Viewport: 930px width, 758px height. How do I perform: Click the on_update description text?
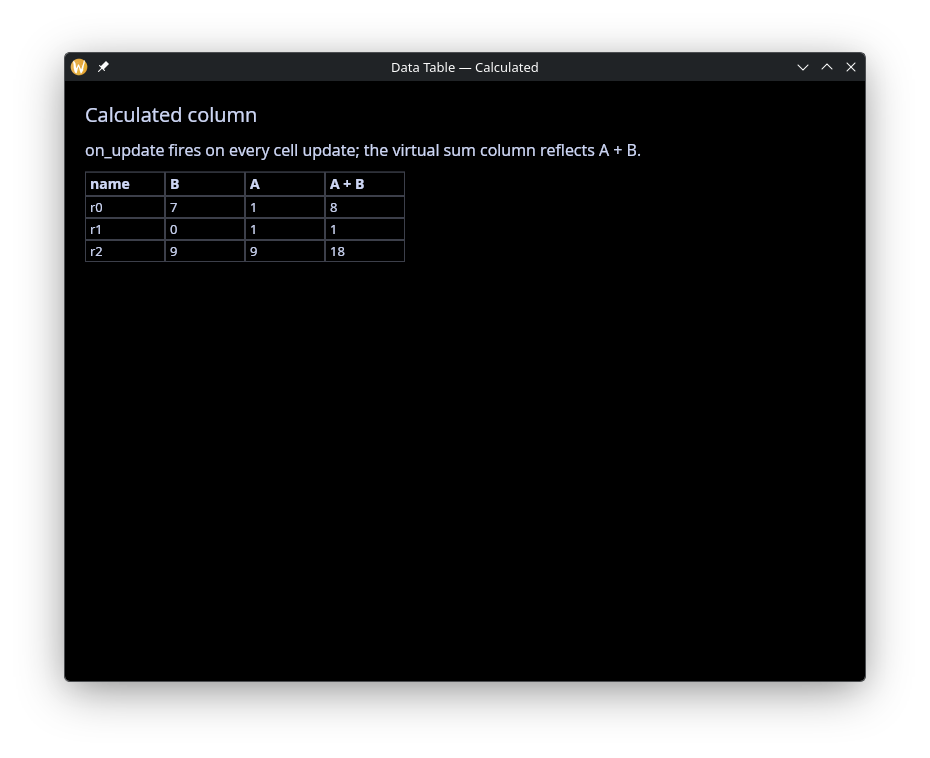pos(363,151)
